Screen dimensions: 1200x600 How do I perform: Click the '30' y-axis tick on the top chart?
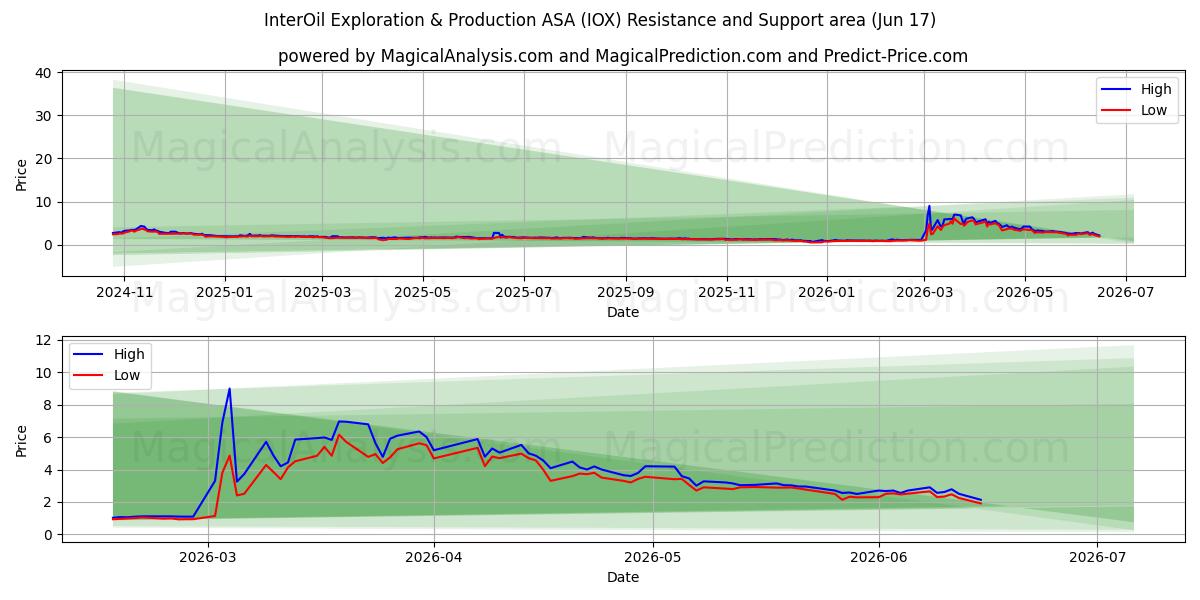point(44,116)
